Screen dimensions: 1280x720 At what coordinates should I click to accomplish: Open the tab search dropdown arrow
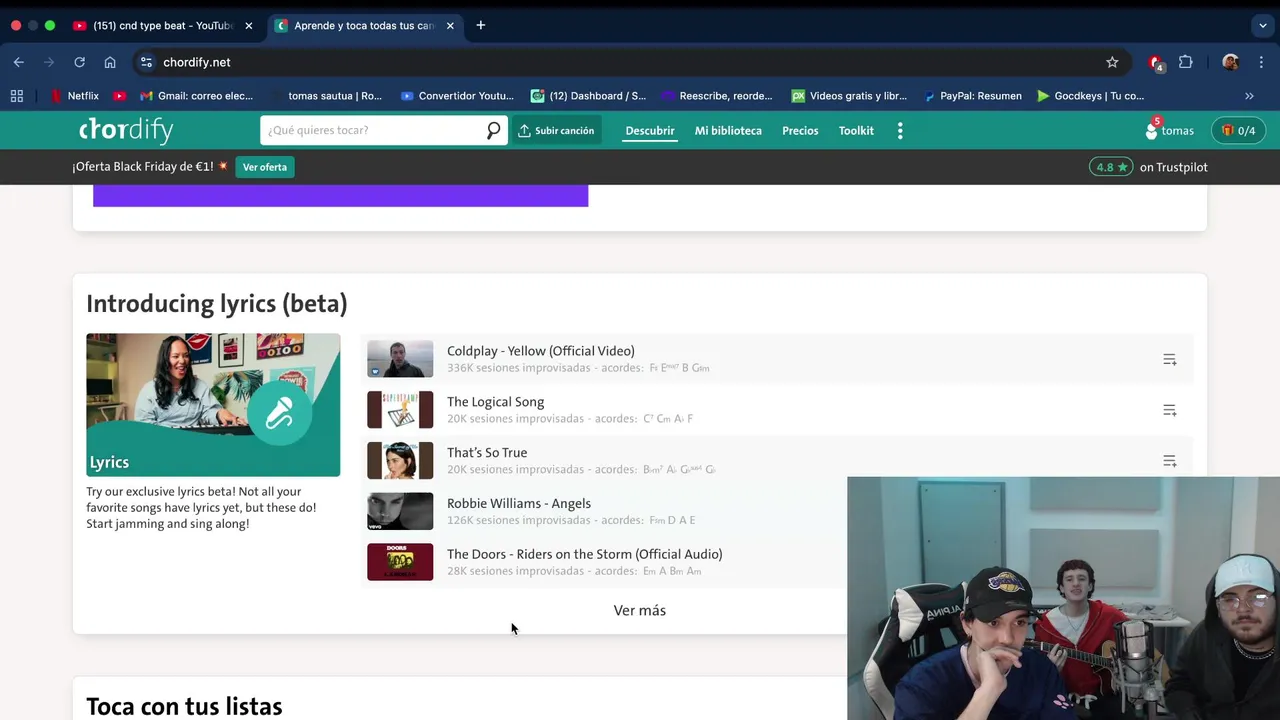1263,25
